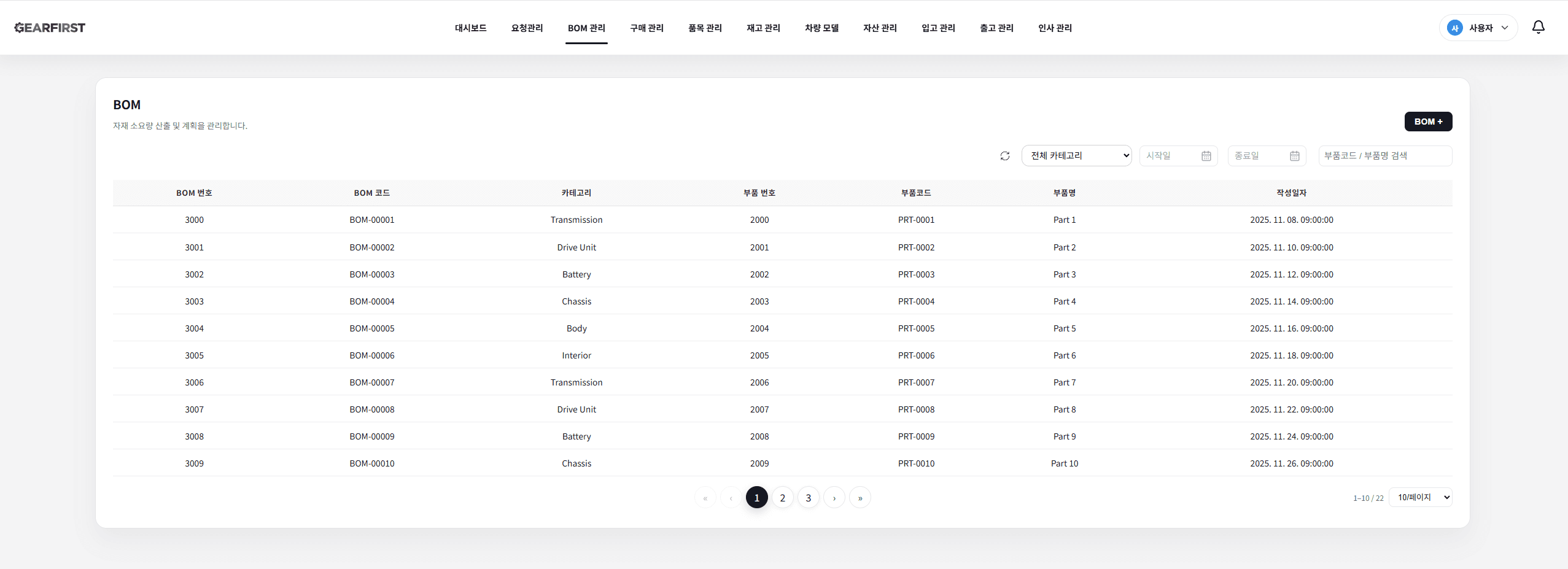Click the BOM + add button
The image size is (1568, 569).
click(x=1428, y=122)
